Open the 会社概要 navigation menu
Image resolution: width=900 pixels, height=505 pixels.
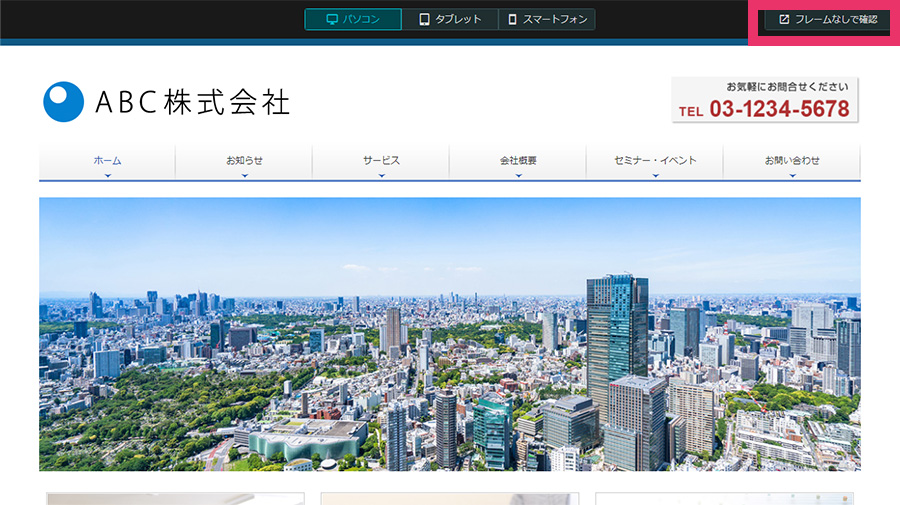tap(518, 162)
